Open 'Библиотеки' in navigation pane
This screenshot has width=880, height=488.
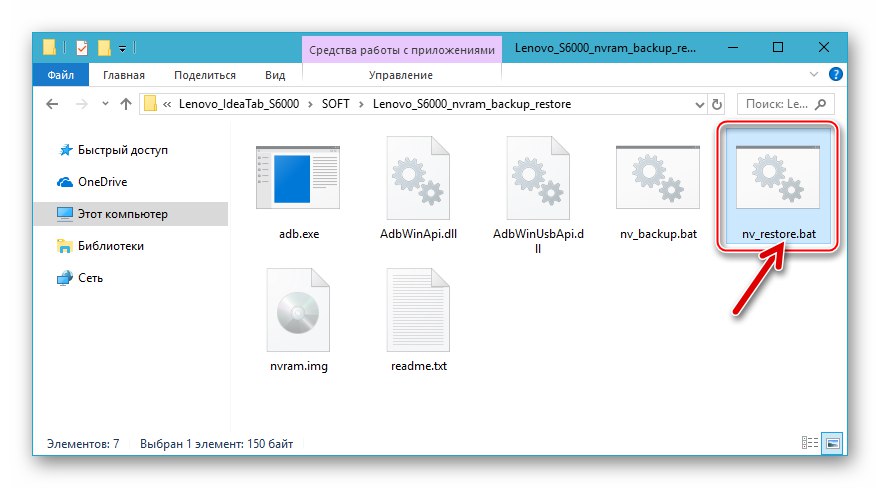111,246
